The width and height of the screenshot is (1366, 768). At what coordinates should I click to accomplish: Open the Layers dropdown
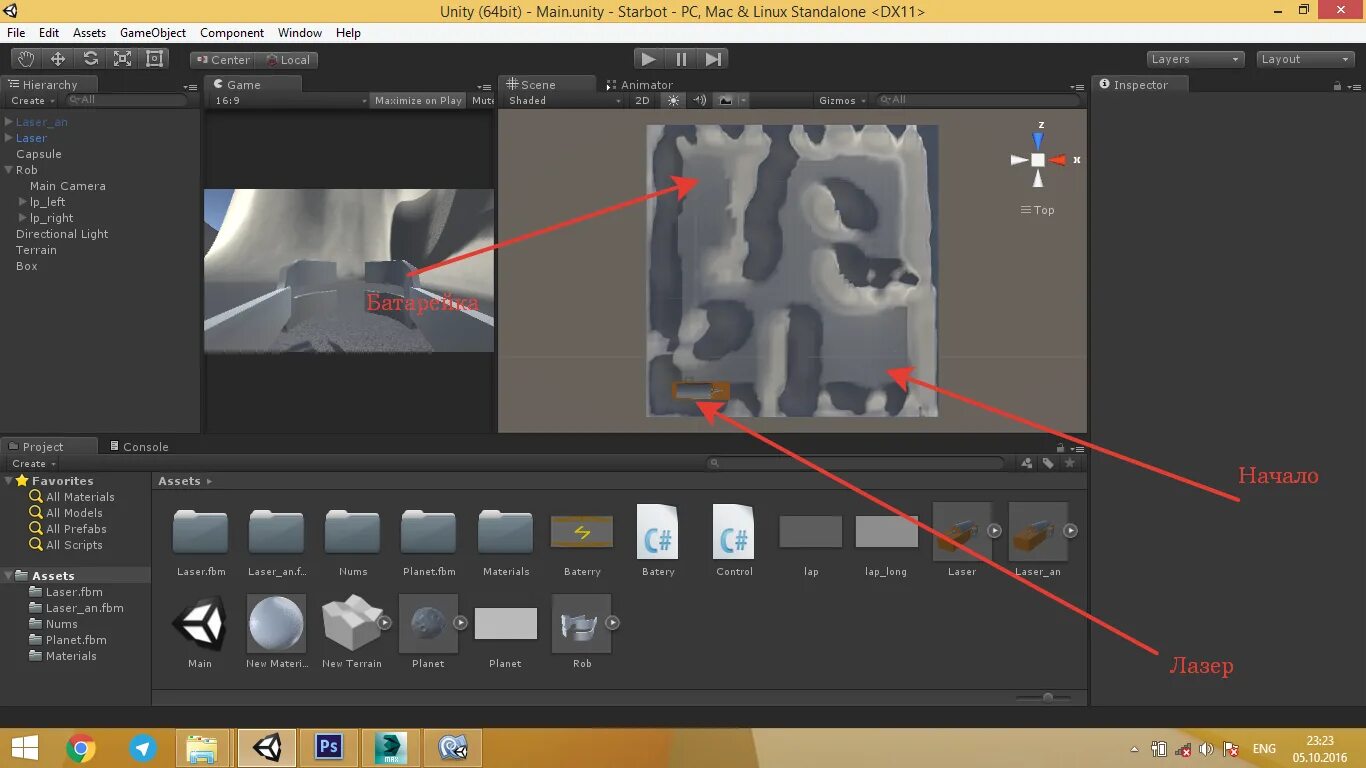click(1195, 59)
